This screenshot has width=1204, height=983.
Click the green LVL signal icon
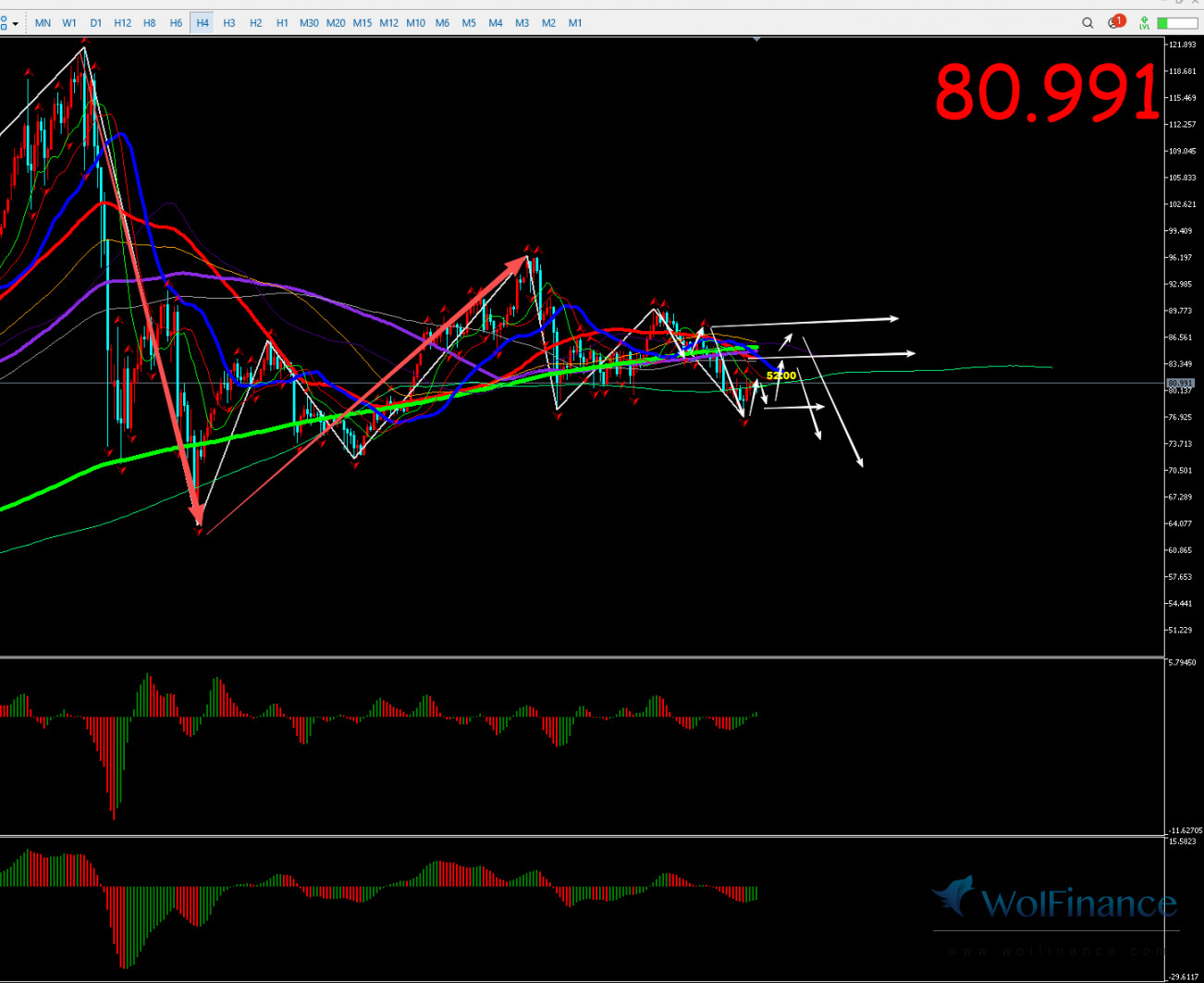[1145, 23]
